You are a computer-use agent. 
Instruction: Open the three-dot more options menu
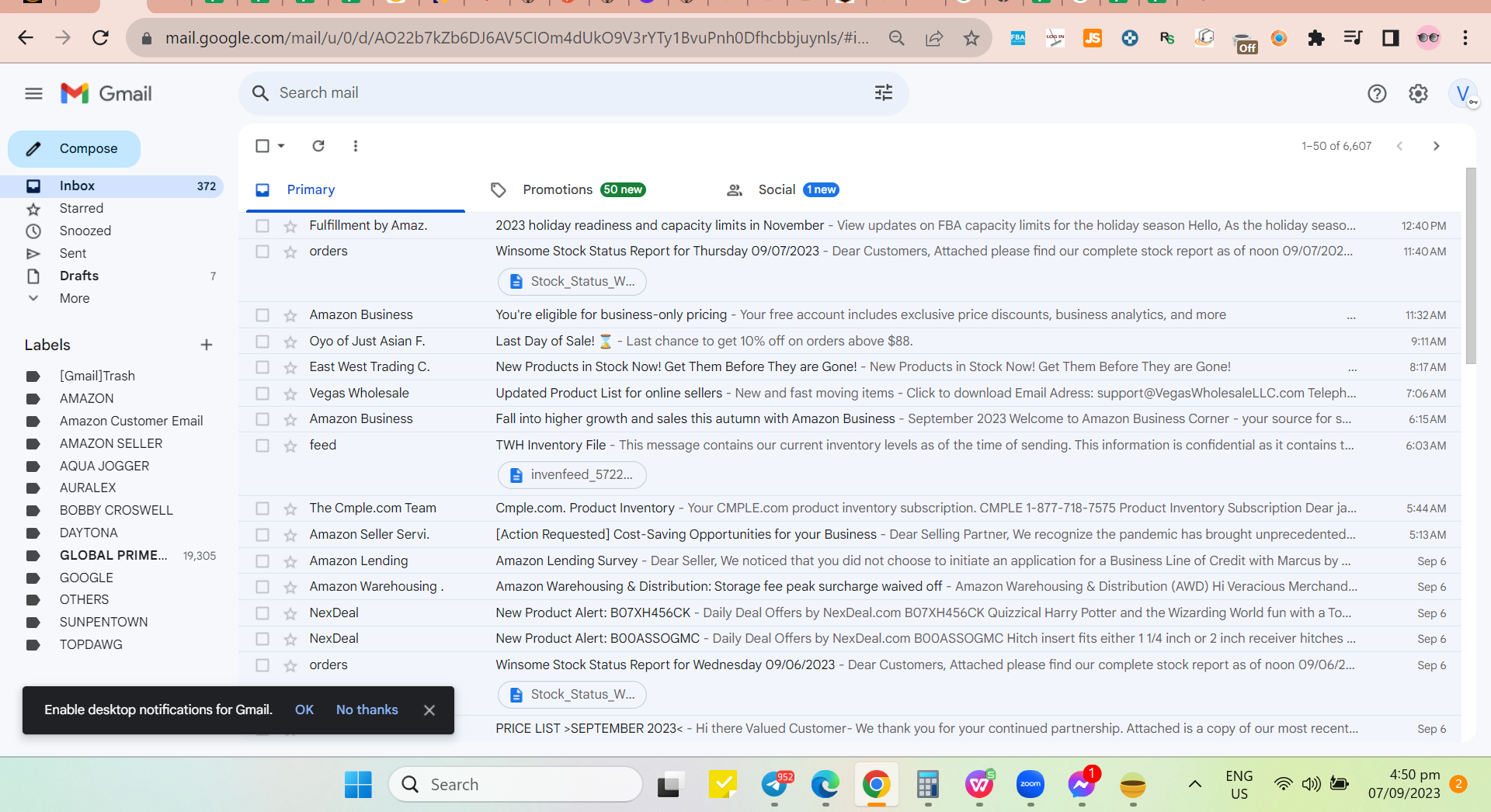point(356,146)
